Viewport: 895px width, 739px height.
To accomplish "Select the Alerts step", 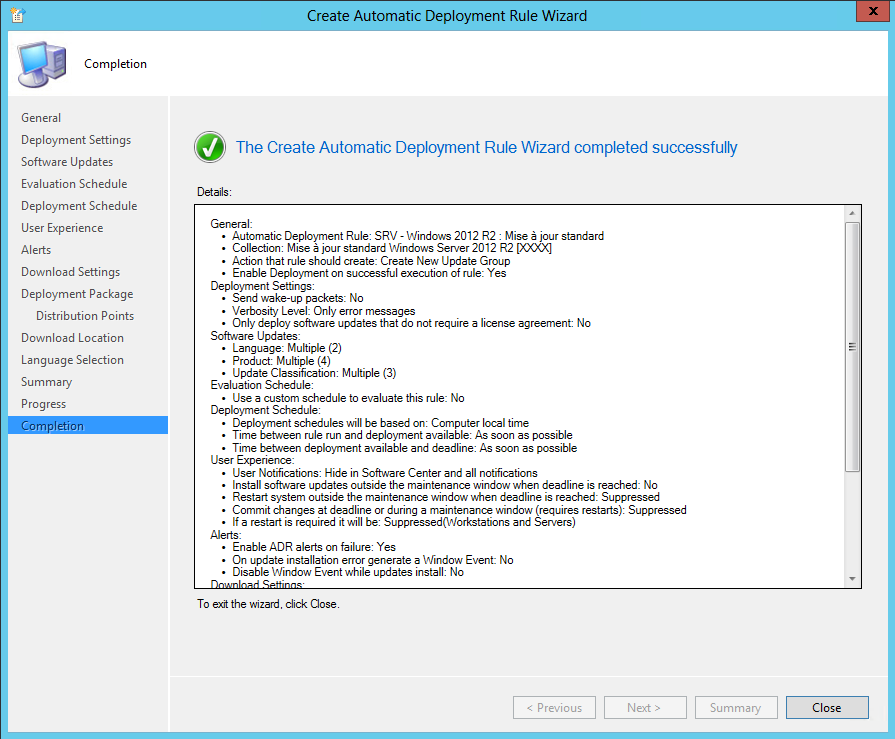I will pyautogui.click(x=36, y=250).
